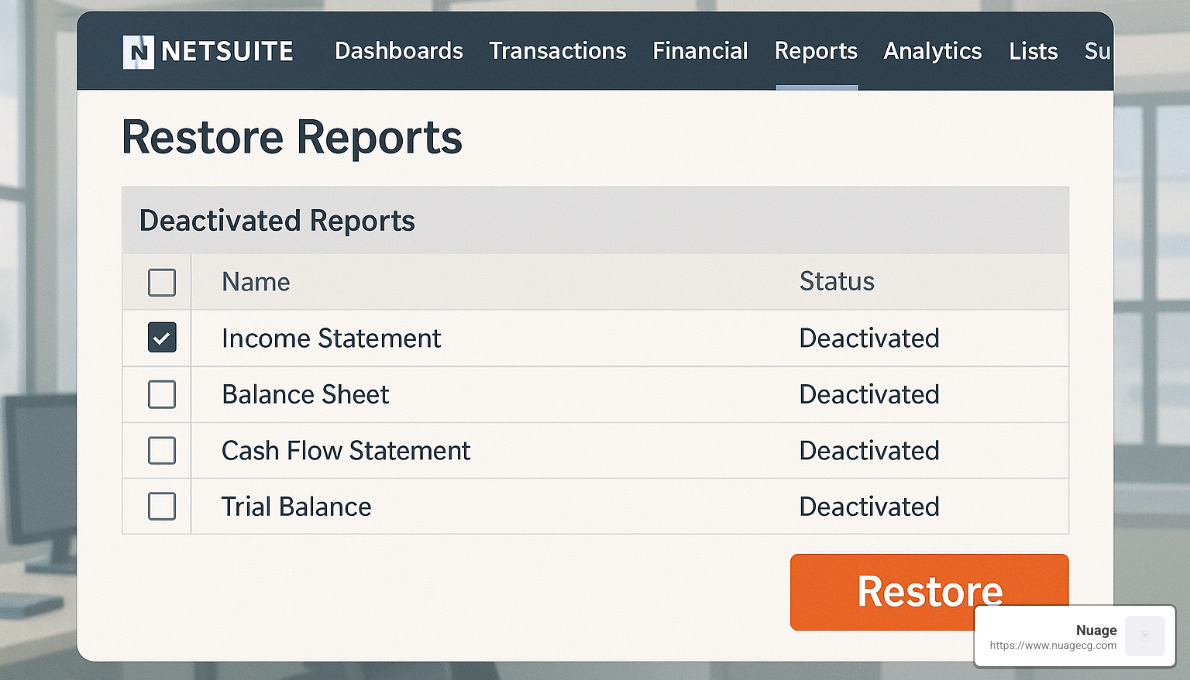Toggle the select-all checkbox in header
1190x680 pixels.
pos(162,282)
